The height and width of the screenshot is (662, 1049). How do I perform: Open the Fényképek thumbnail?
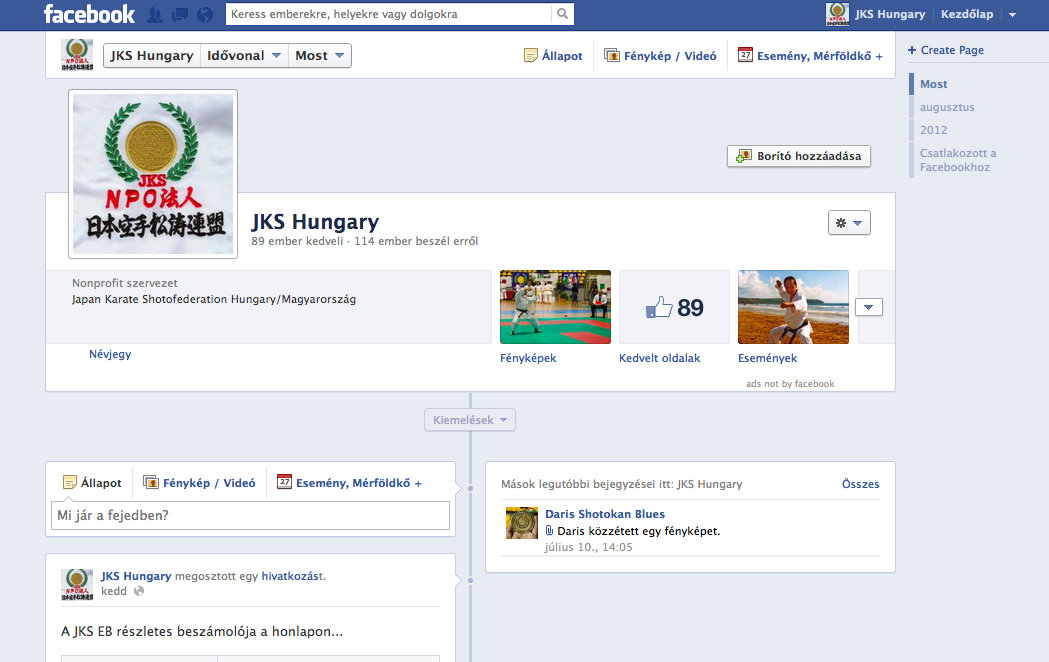[555, 307]
